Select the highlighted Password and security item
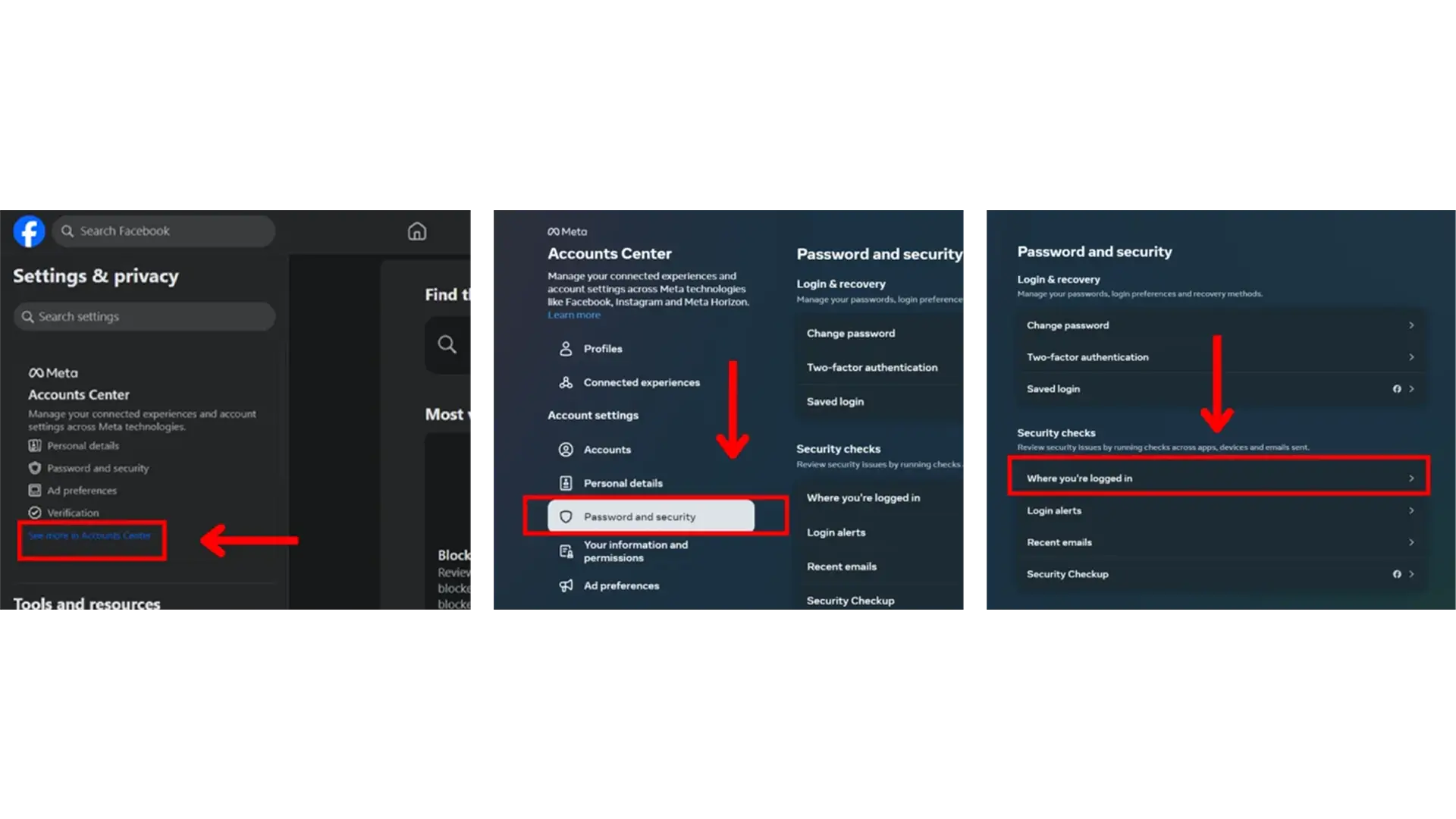Screen dimensions: 1456x819 (651, 516)
